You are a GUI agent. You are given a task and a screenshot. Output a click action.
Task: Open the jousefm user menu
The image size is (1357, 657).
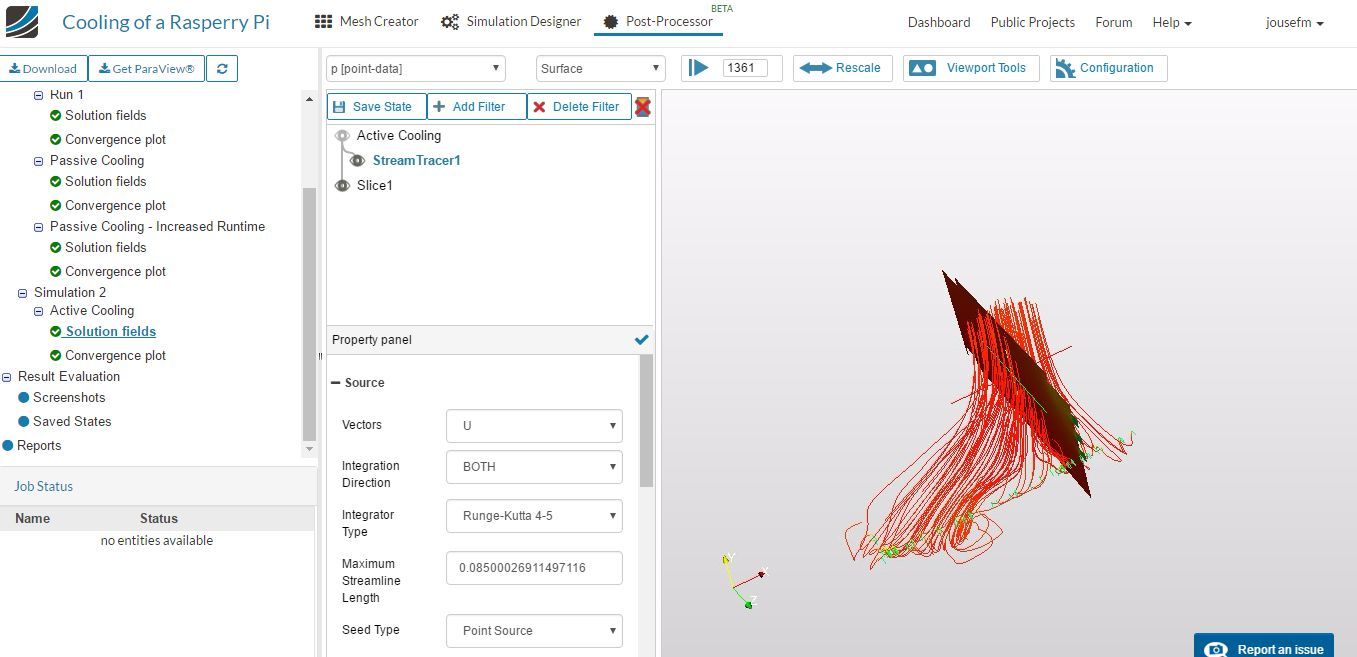tap(1294, 22)
